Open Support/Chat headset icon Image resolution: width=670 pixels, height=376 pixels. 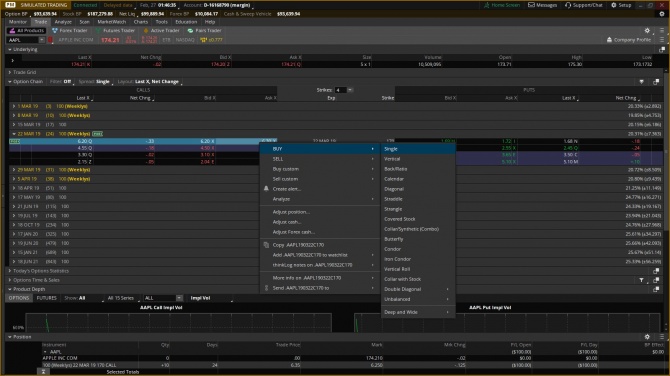click(568, 5)
